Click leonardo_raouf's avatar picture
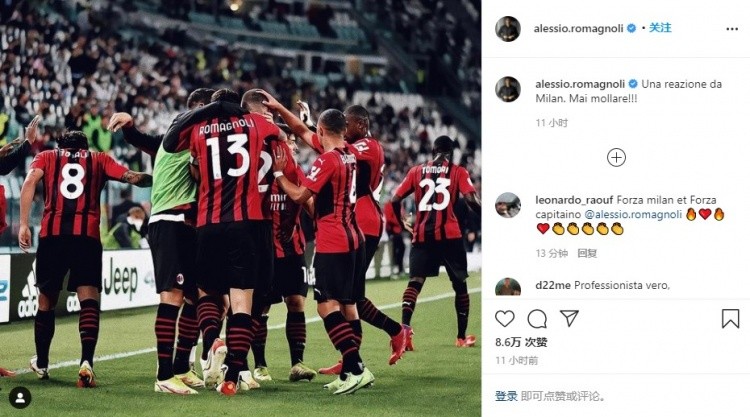 click(x=507, y=206)
